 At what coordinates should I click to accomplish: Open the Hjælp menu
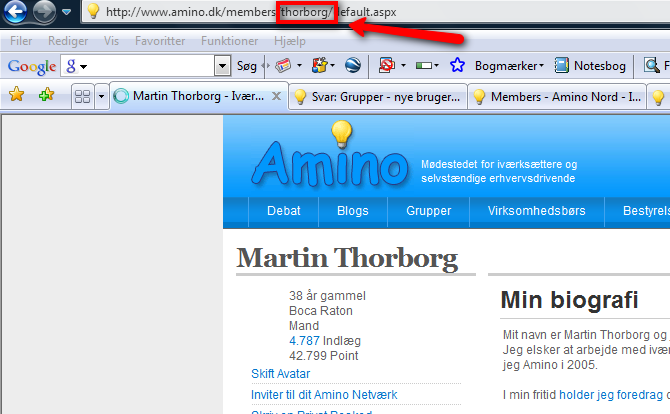tap(290, 41)
